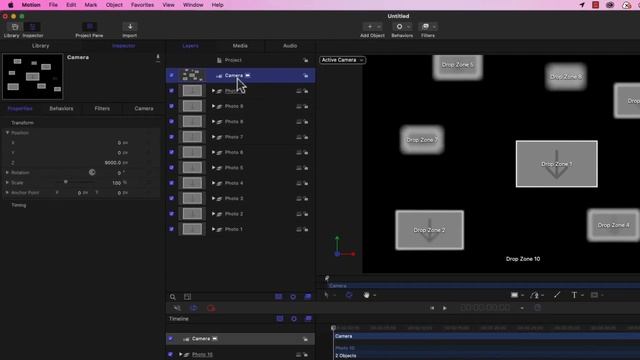Click the search icon below Layers list
This screenshot has width=640, height=360.
[x=173, y=297]
